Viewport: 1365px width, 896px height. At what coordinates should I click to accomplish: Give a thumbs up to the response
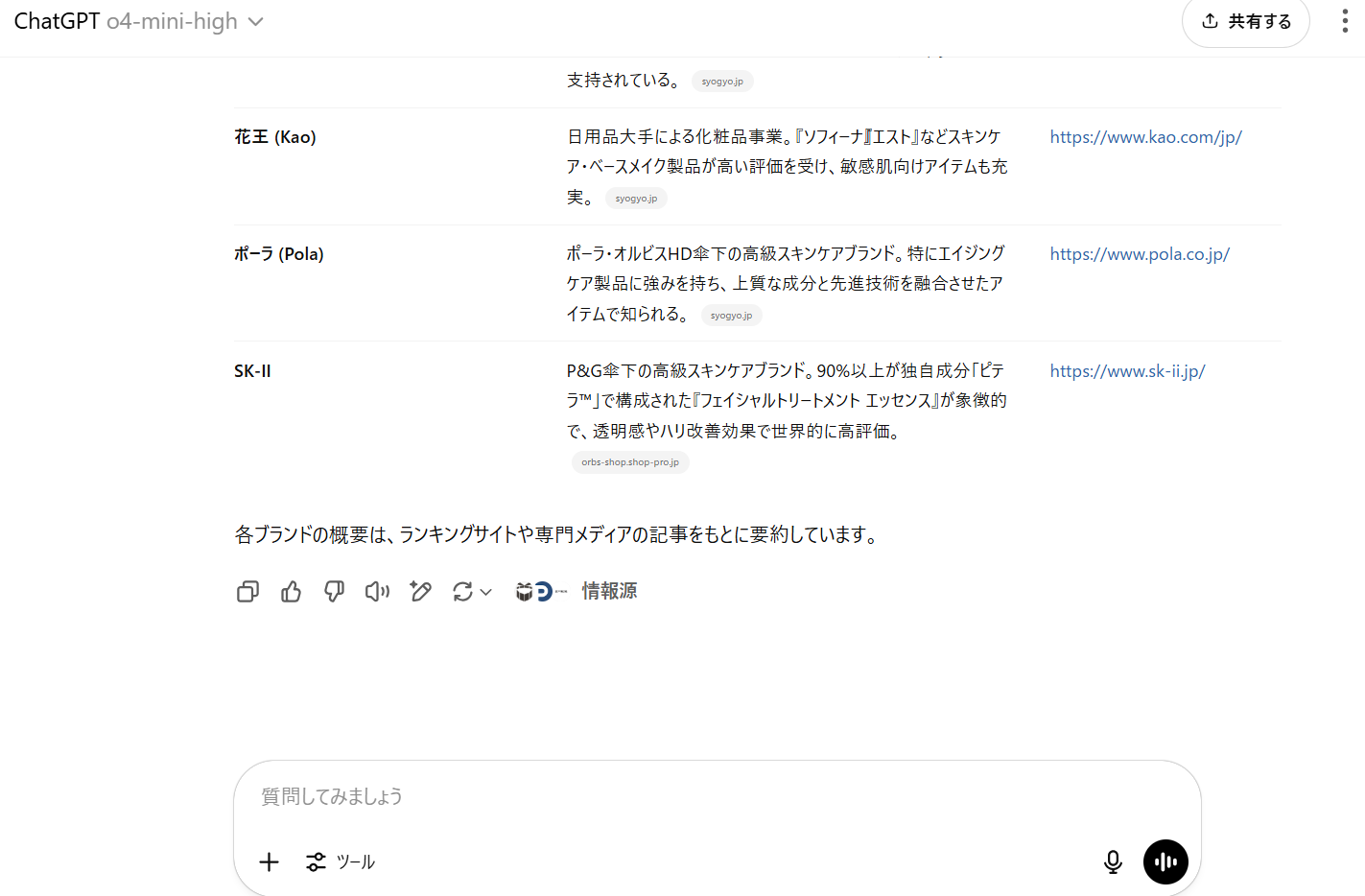coord(291,592)
